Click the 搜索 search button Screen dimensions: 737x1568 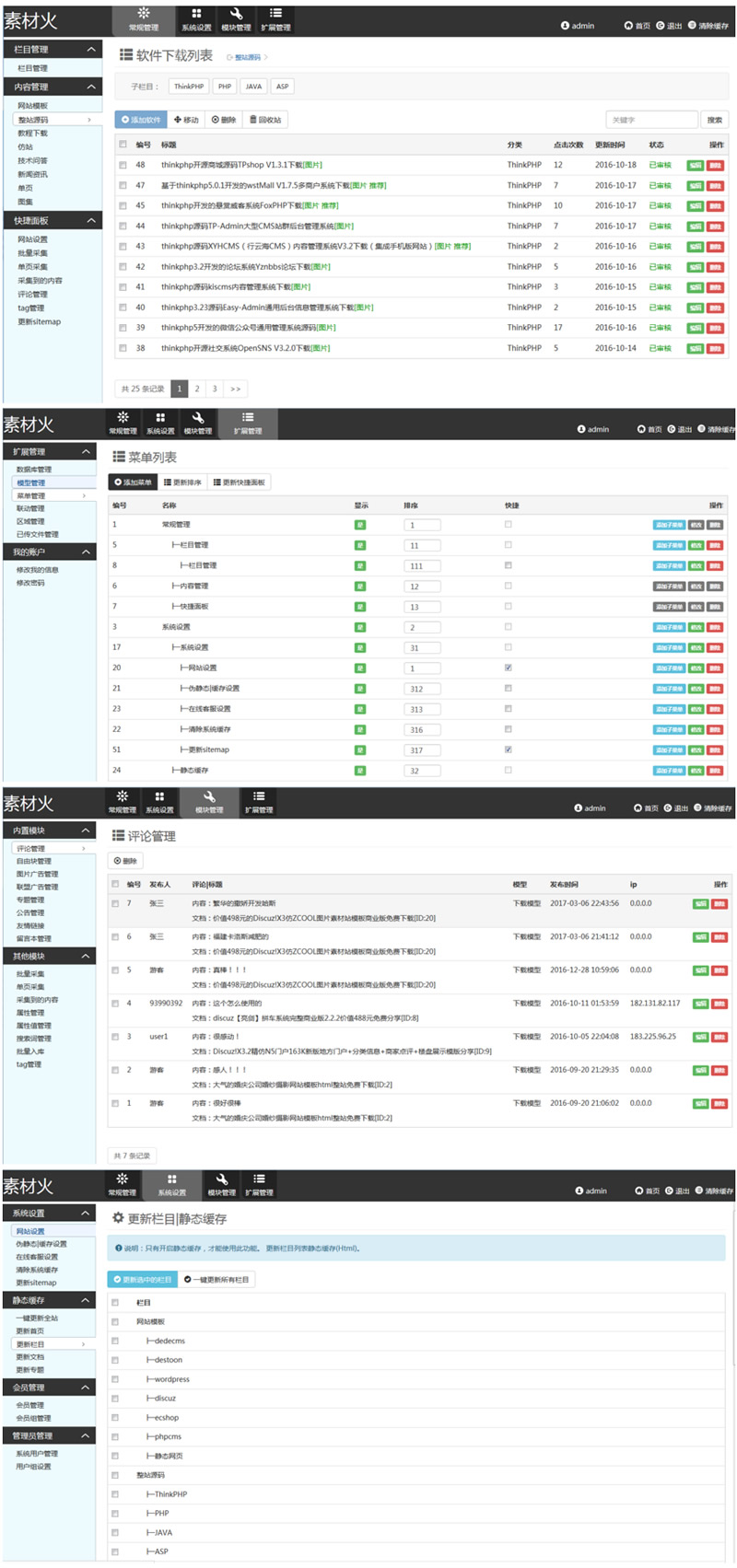click(x=714, y=120)
